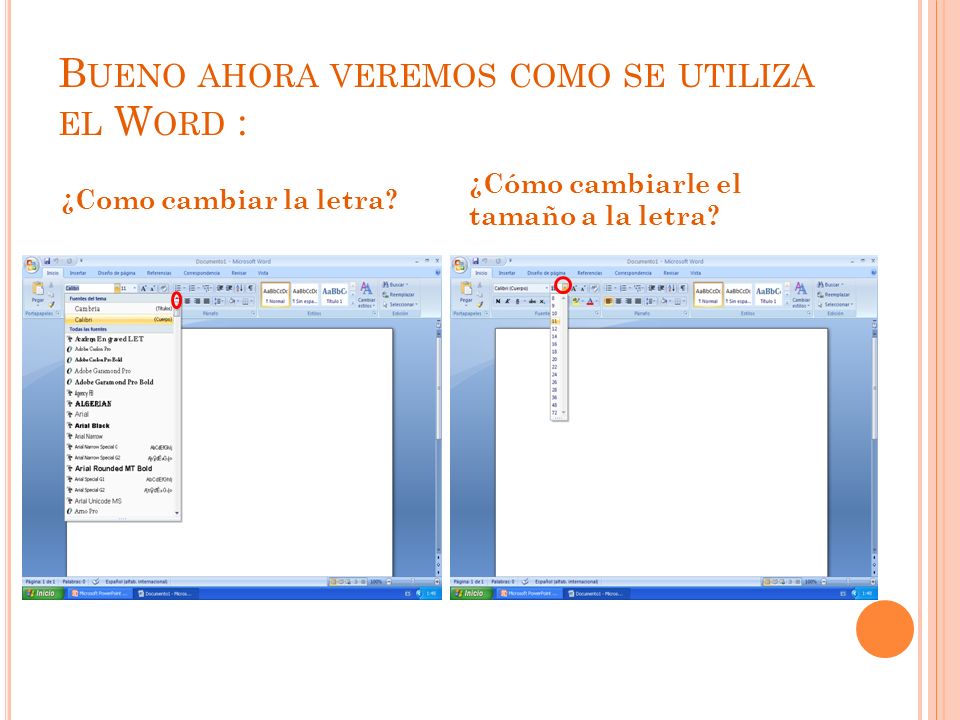Open the Vista tab in the size-list window
The image size is (960, 720).
pos(696,273)
